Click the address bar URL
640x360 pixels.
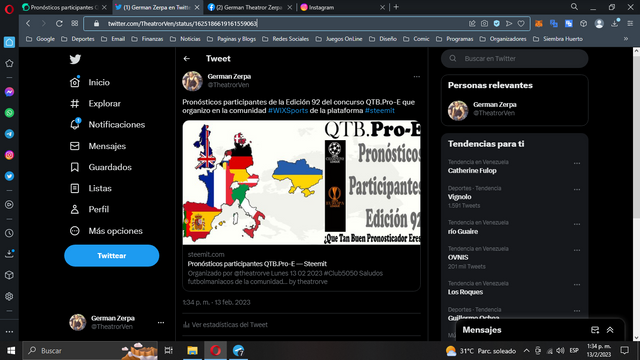182,24
